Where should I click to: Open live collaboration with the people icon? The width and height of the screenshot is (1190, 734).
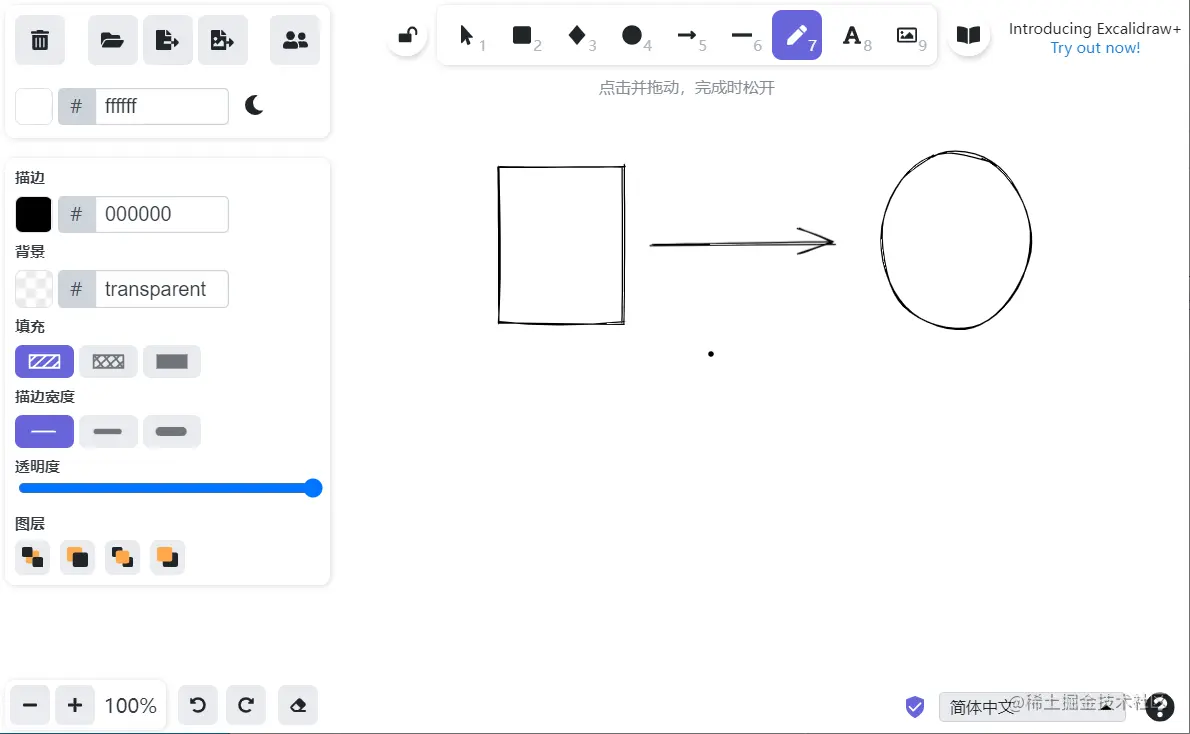point(295,40)
